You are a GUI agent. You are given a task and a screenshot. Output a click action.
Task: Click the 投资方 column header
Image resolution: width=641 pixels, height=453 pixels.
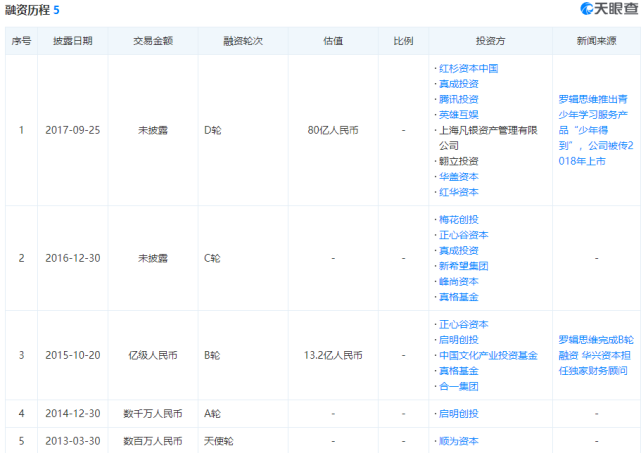tap(491, 41)
